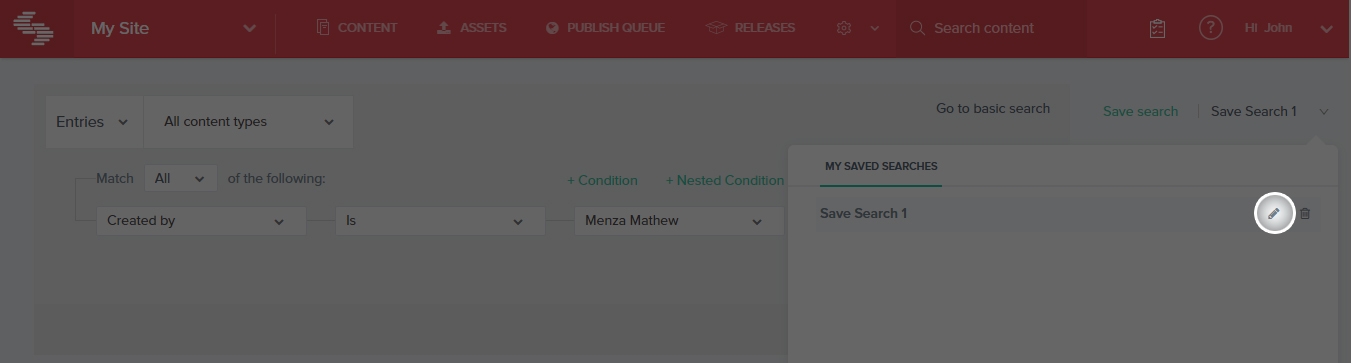Click the Save search link
1351x363 pixels.
click(1140, 111)
